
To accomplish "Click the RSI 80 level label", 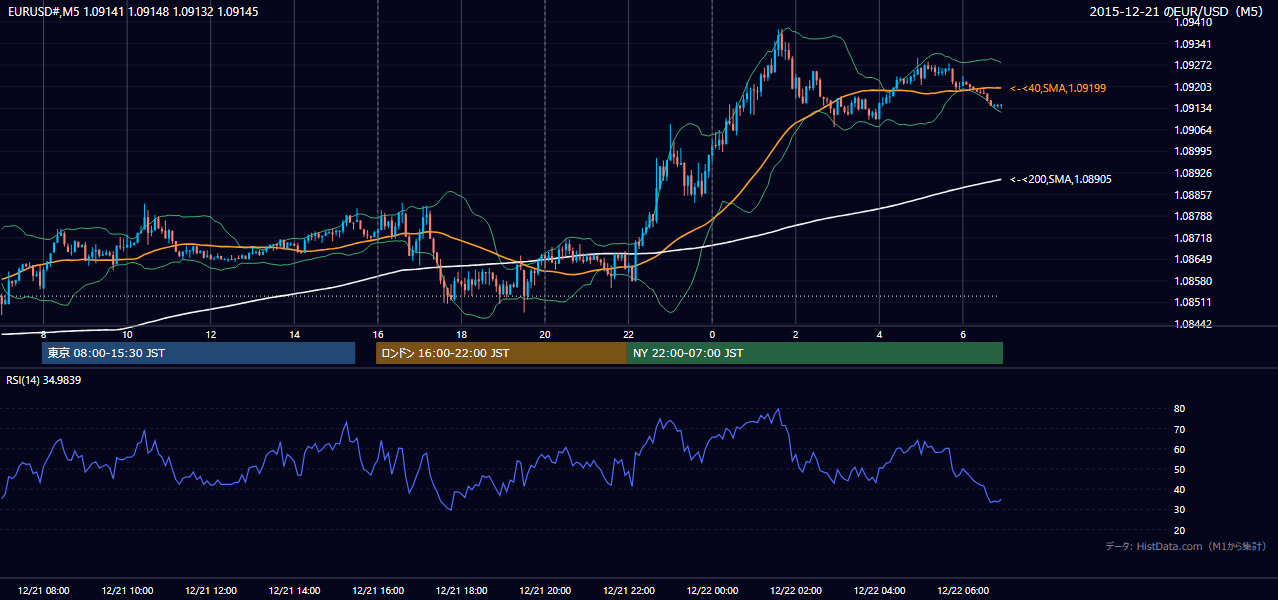I will [1179, 409].
